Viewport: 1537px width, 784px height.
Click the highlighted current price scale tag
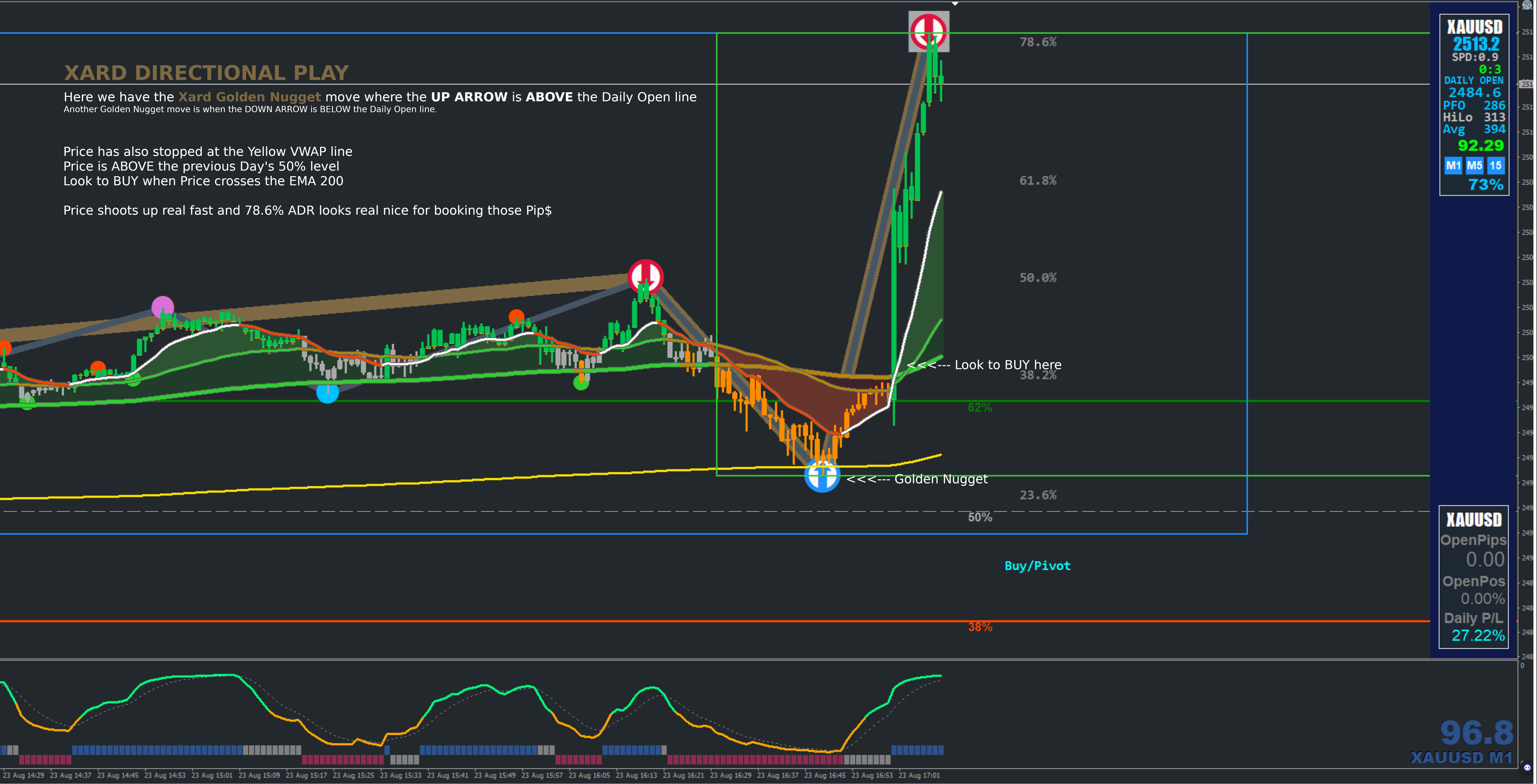(1526, 84)
